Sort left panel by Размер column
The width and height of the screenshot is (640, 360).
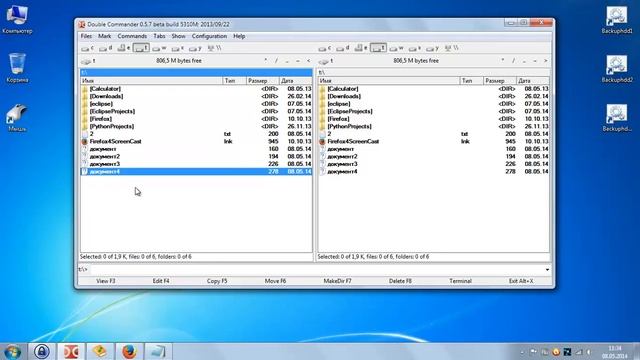263,81
